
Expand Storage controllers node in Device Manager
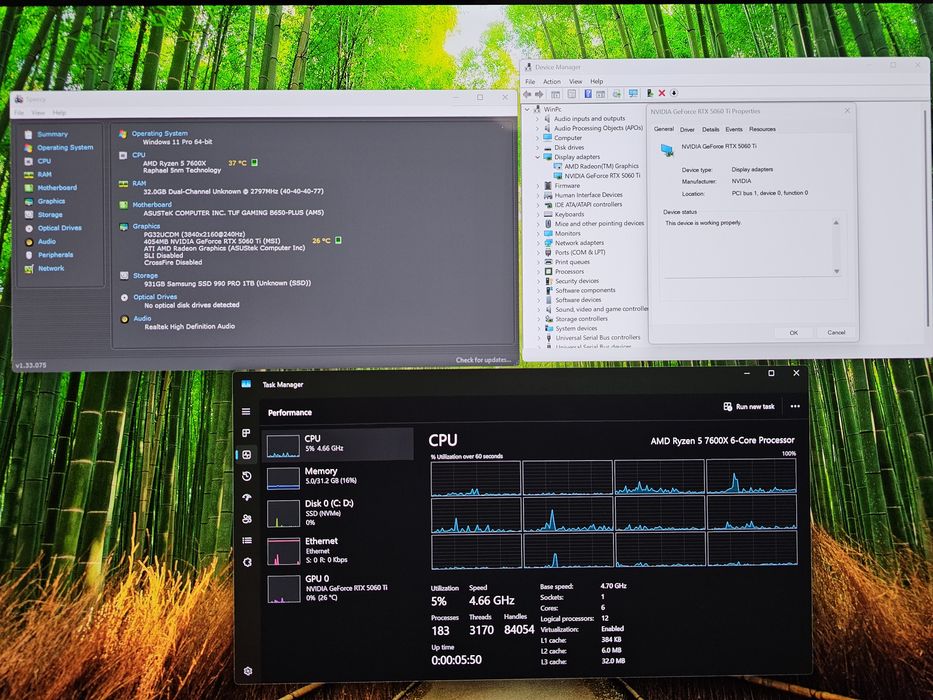pyautogui.click(x=539, y=319)
